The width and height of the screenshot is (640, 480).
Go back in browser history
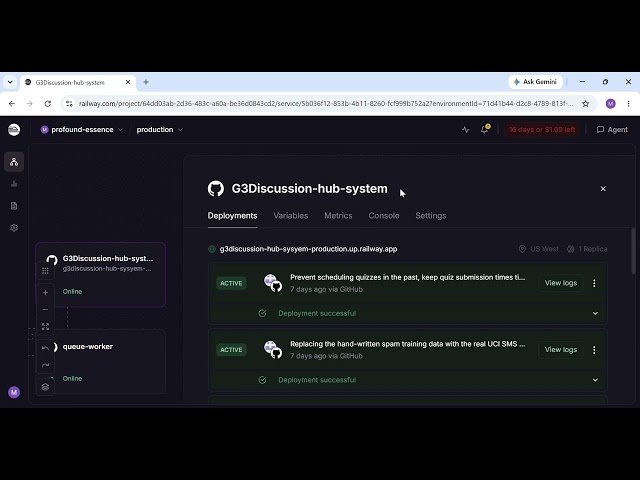point(12,104)
